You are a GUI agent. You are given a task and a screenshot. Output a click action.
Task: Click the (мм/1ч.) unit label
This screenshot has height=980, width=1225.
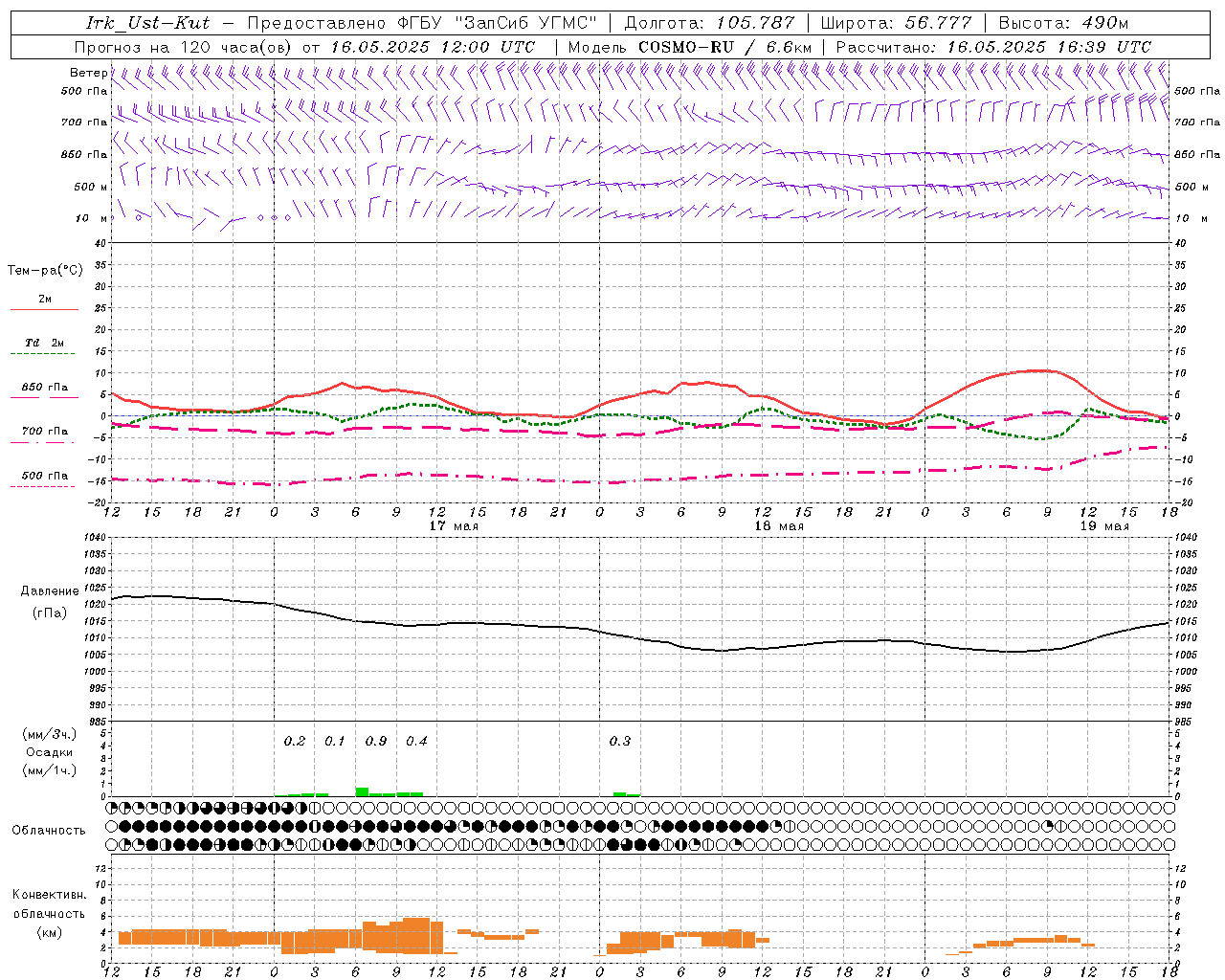(x=50, y=770)
